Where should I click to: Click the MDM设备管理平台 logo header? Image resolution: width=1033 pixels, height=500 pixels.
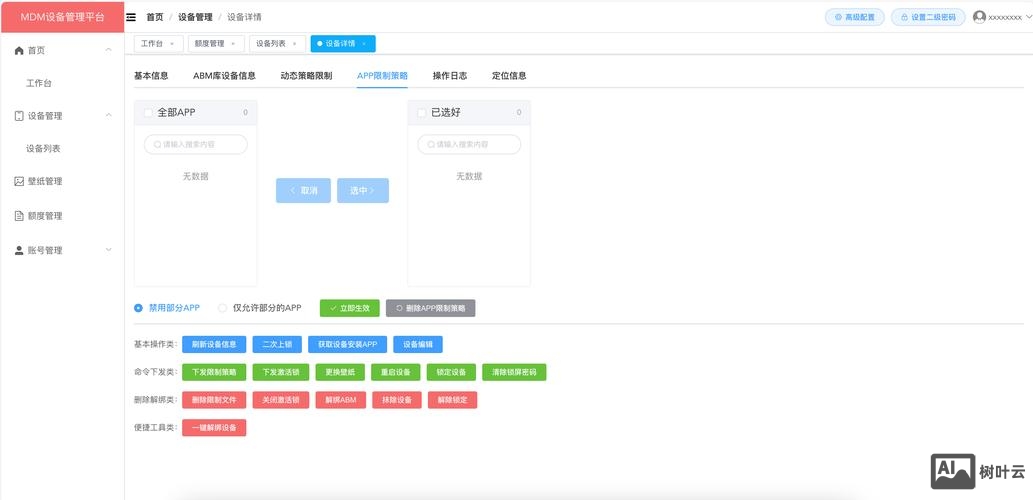pos(63,17)
